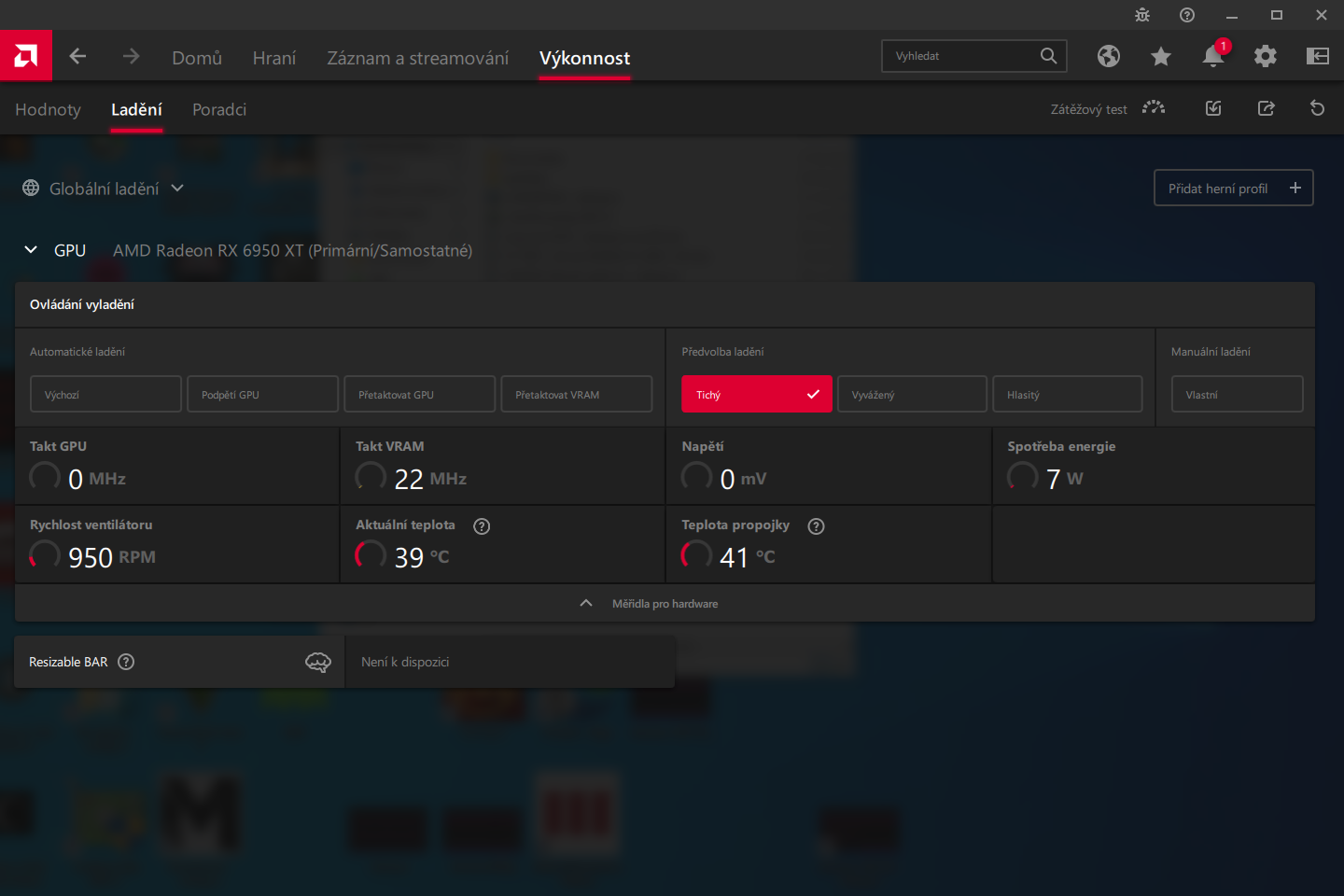1344x896 pixels.
Task: Switch to Hodnoty subtab
Action: (48, 109)
